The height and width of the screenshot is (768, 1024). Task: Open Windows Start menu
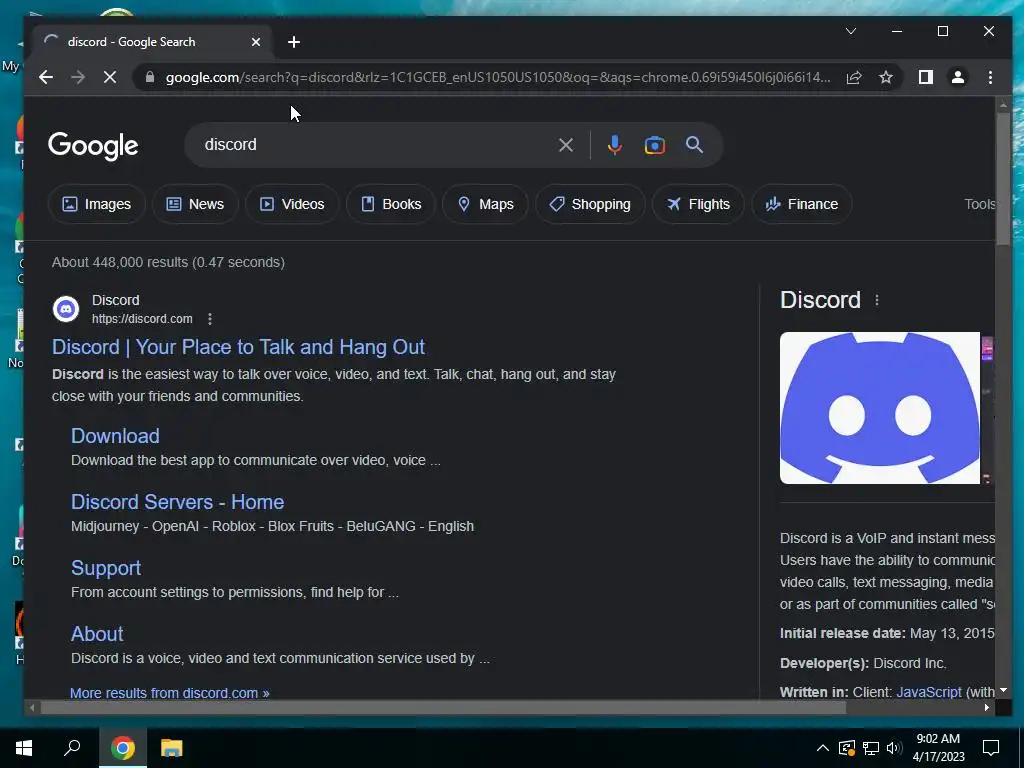pyautogui.click(x=24, y=748)
